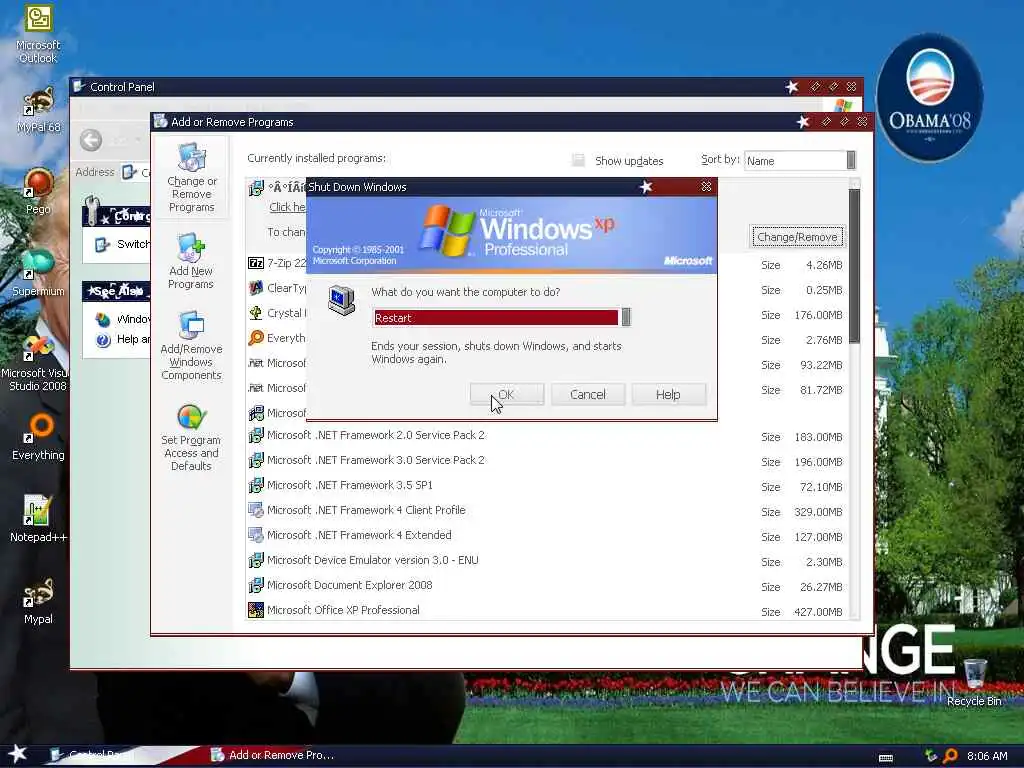The height and width of the screenshot is (768, 1024).
Task: Open Add/Remove Windows Components sidebar icon
Action: (x=191, y=345)
